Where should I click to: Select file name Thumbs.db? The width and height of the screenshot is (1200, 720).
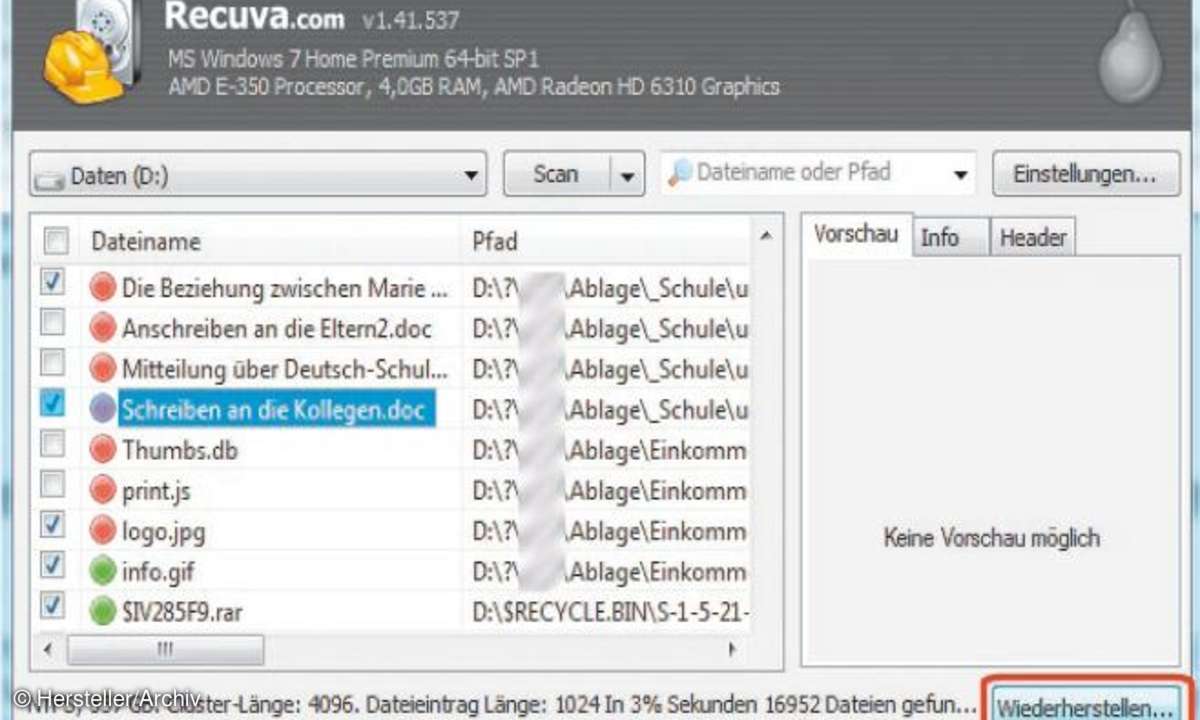(x=180, y=450)
